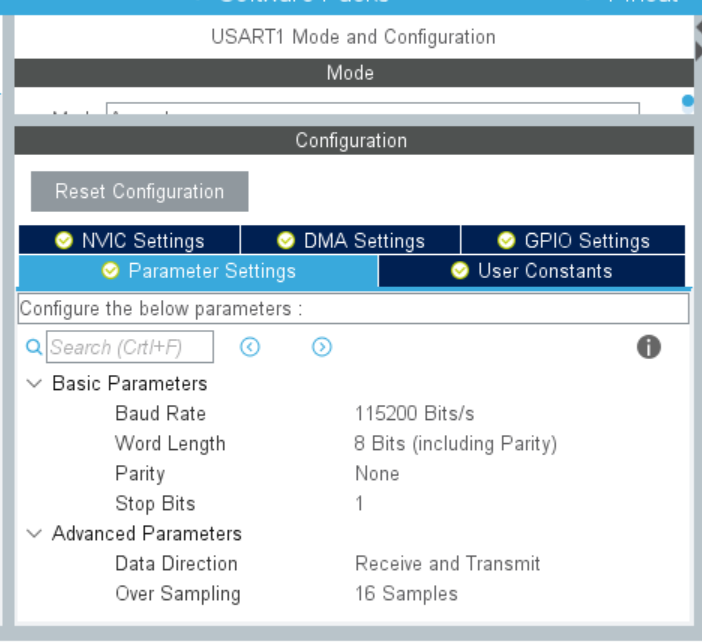Switch to the DMA Settings tab
The width and height of the screenshot is (702, 642).
tap(350, 241)
